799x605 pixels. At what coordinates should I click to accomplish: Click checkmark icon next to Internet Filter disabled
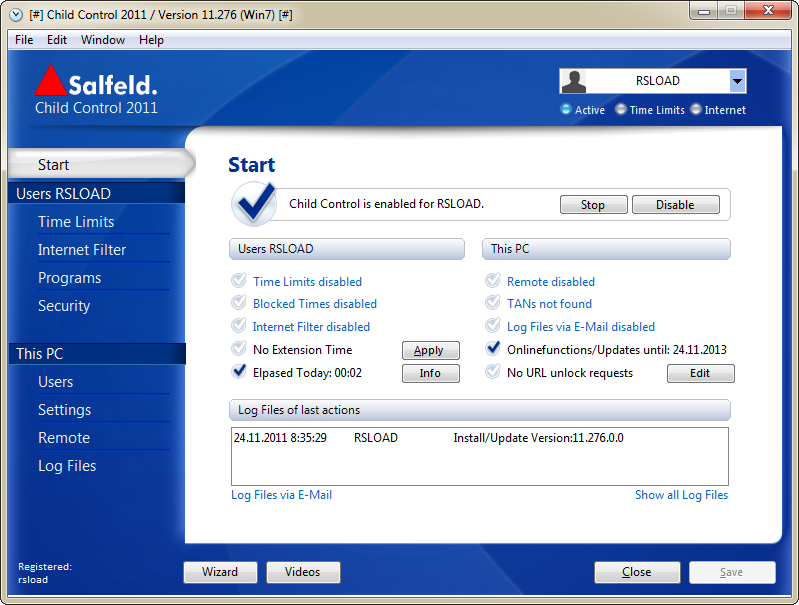click(239, 326)
